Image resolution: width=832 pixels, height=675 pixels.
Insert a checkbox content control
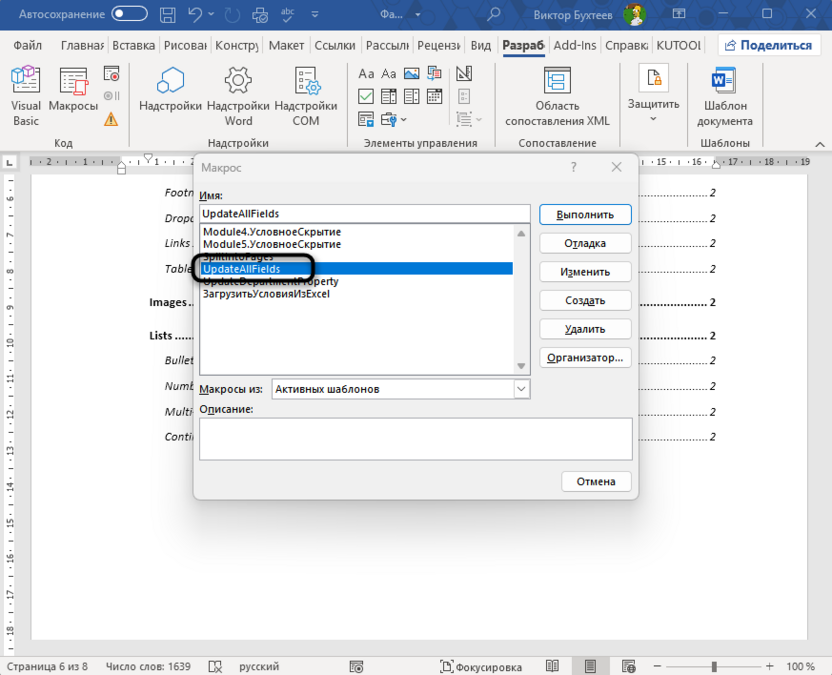coord(366,96)
